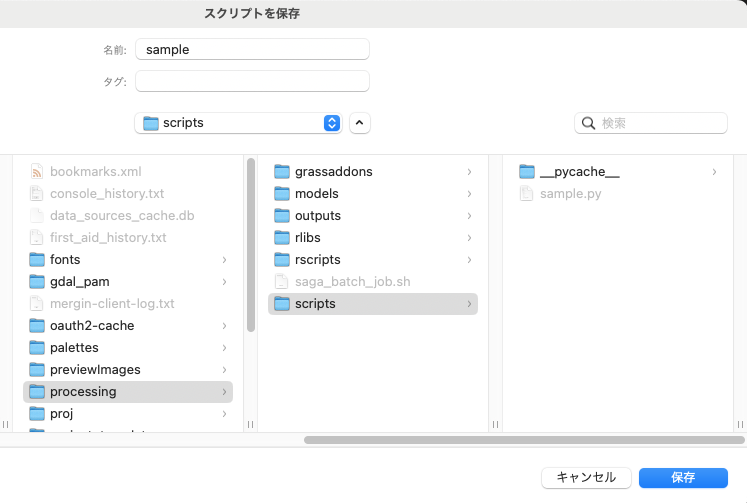
Task: Click the bookmarks.xml file icon
Action: 37,171
